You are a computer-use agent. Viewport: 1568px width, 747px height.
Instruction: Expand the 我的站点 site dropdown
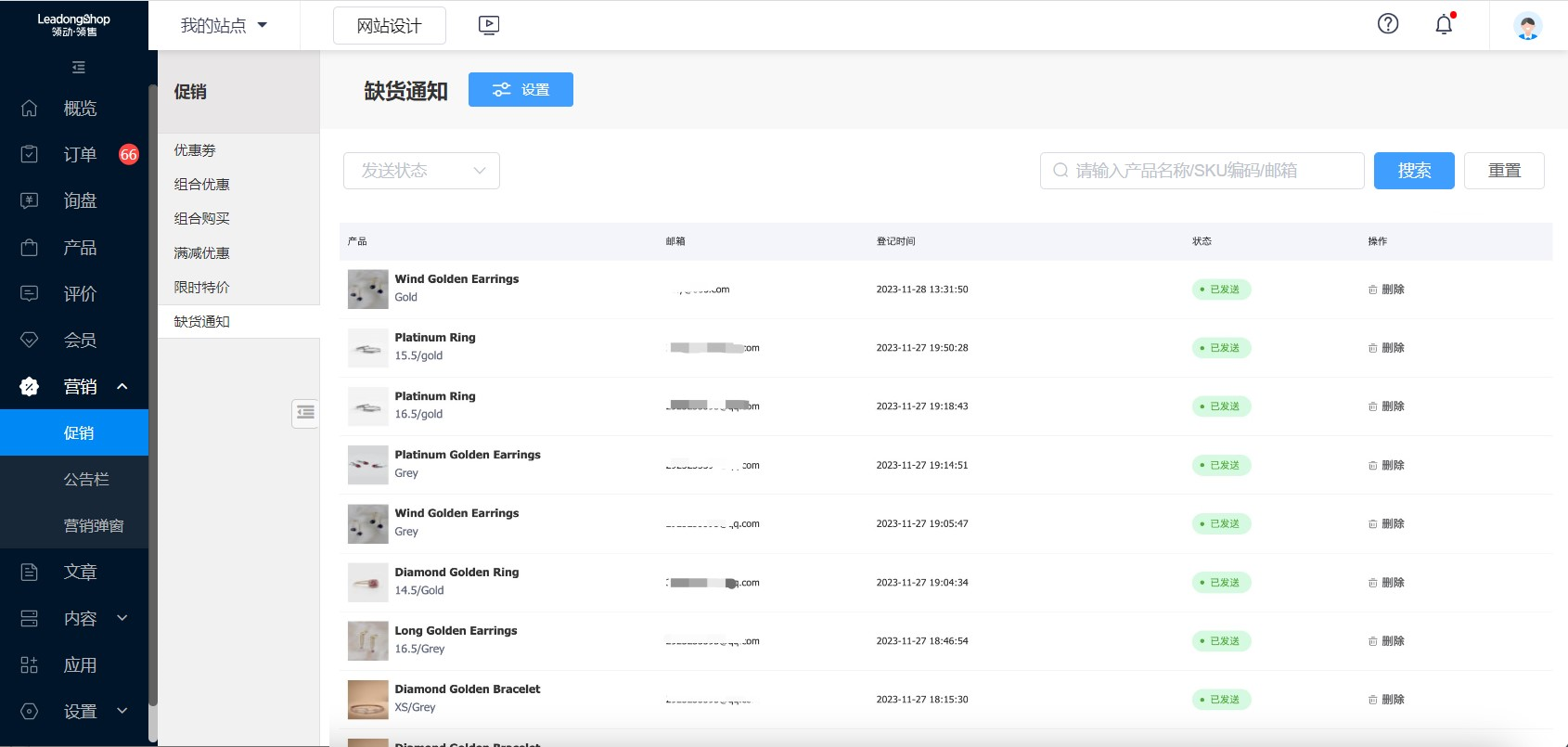224,26
